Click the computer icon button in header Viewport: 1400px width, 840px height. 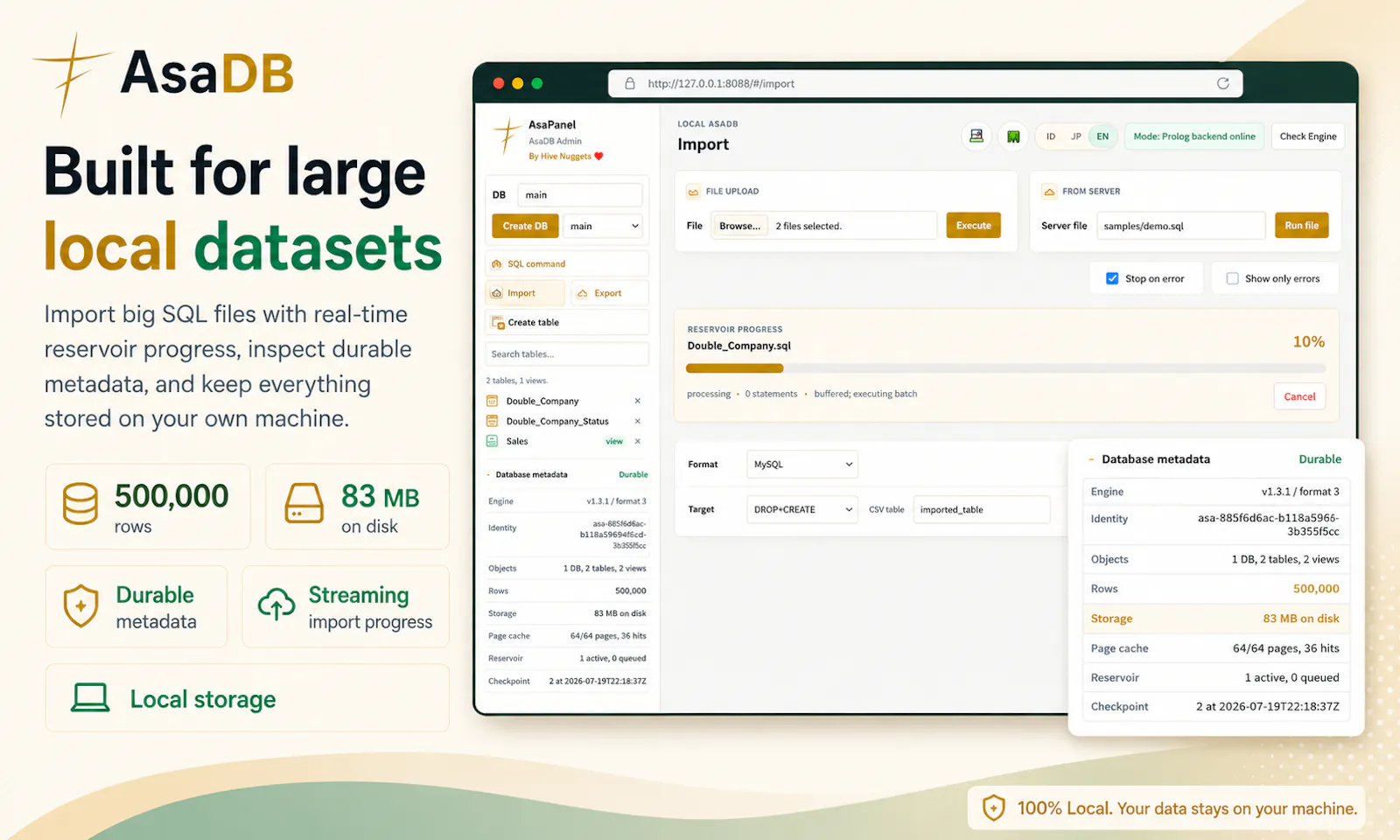click(976, 136)
